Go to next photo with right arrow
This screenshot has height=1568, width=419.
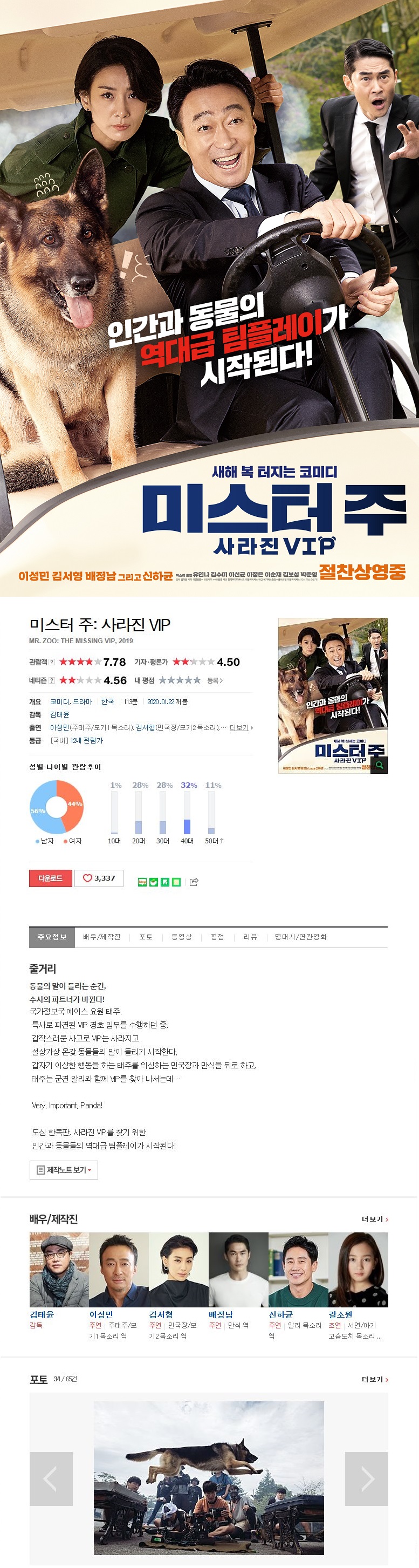pos(366,1478)
